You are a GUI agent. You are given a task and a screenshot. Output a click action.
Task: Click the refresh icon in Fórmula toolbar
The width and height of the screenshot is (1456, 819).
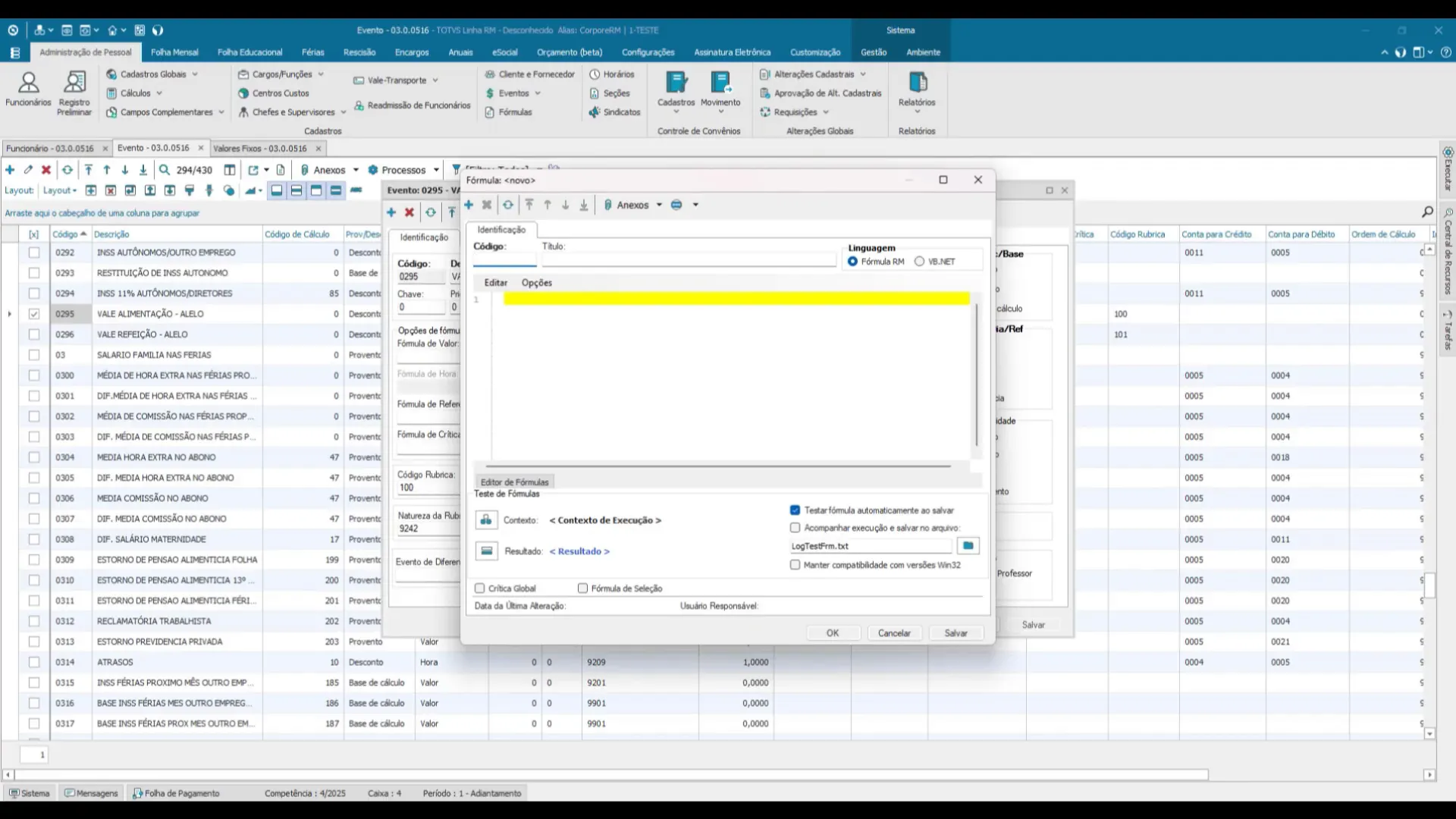508,205
